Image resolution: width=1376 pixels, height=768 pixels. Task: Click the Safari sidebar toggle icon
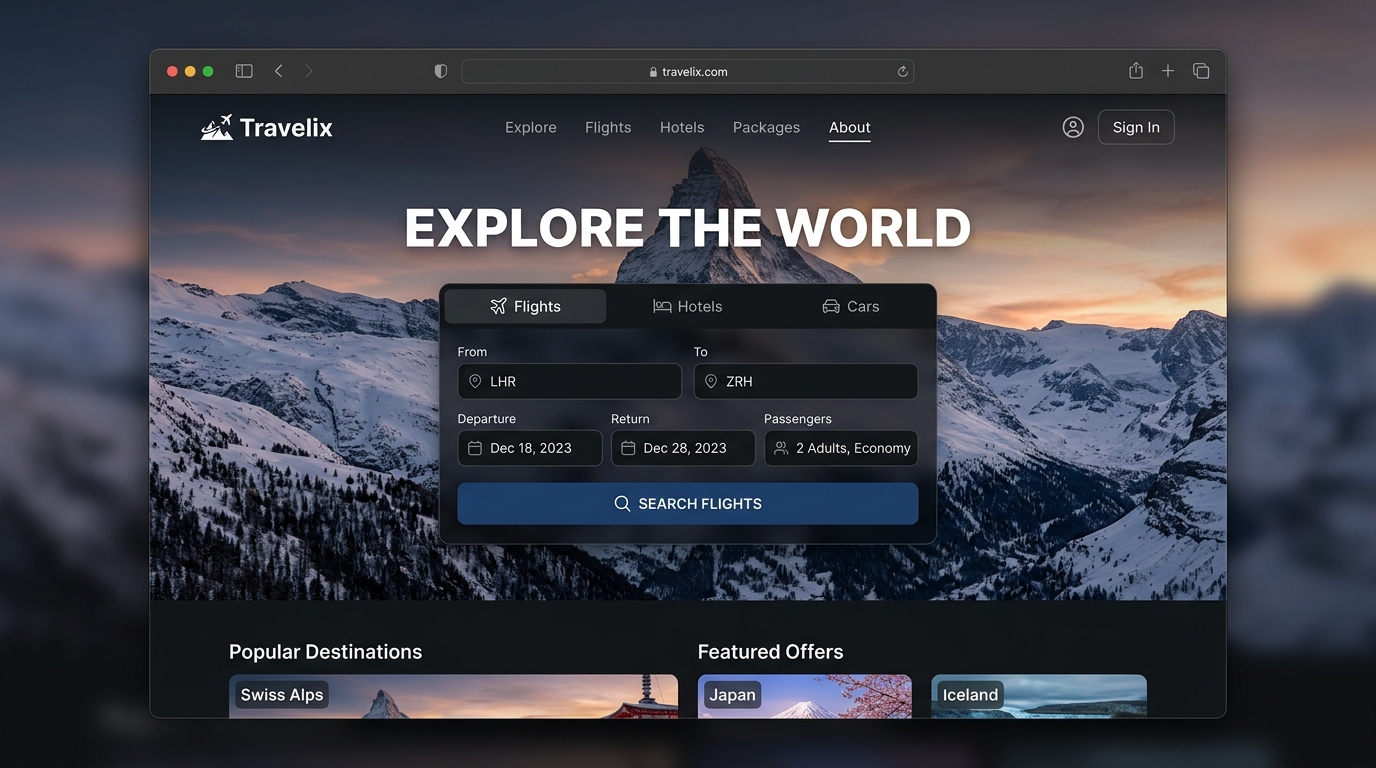(244, 71)
